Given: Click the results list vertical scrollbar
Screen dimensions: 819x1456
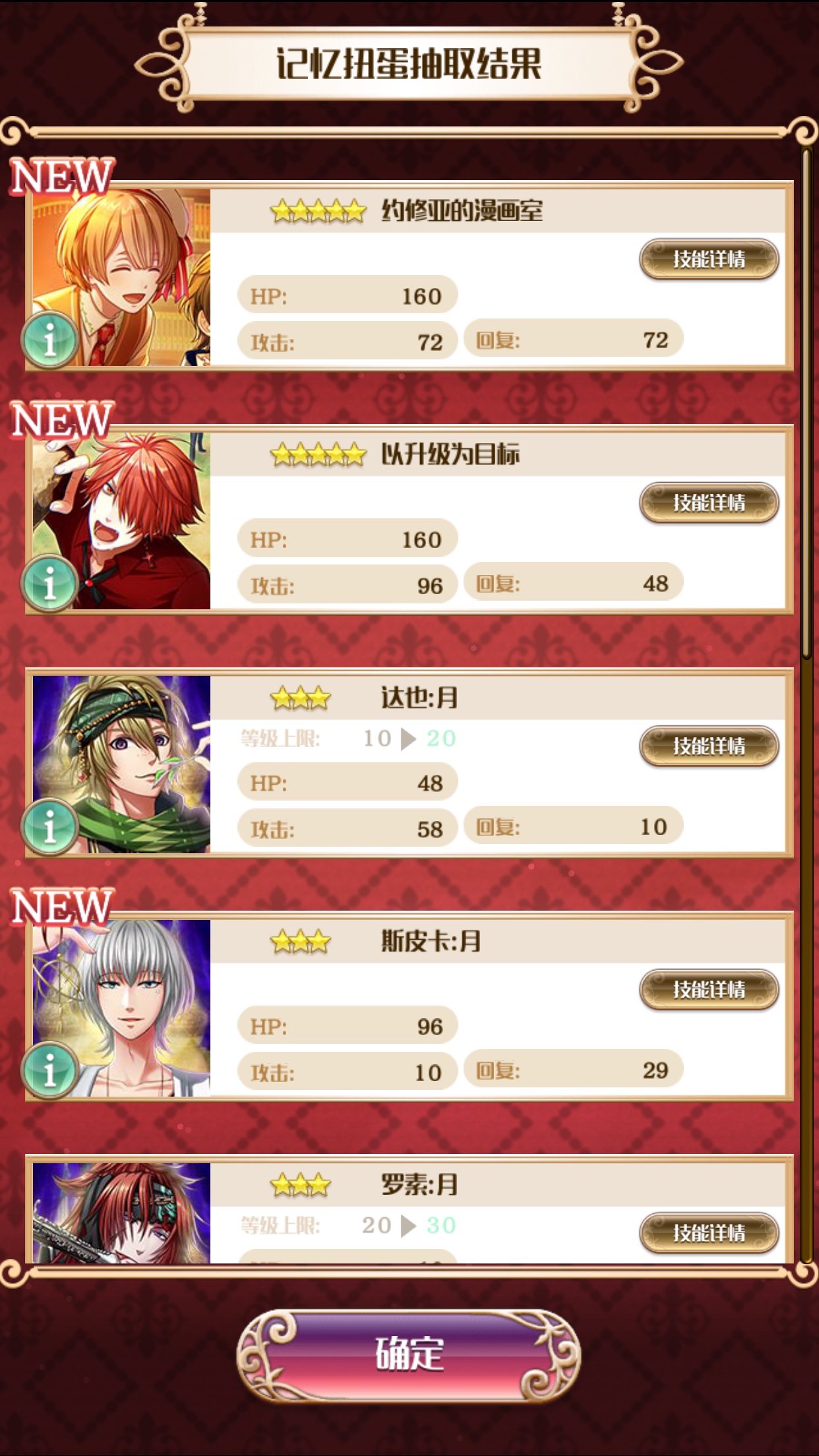Looking at the screenshot, I should click(x=806, y=402).
